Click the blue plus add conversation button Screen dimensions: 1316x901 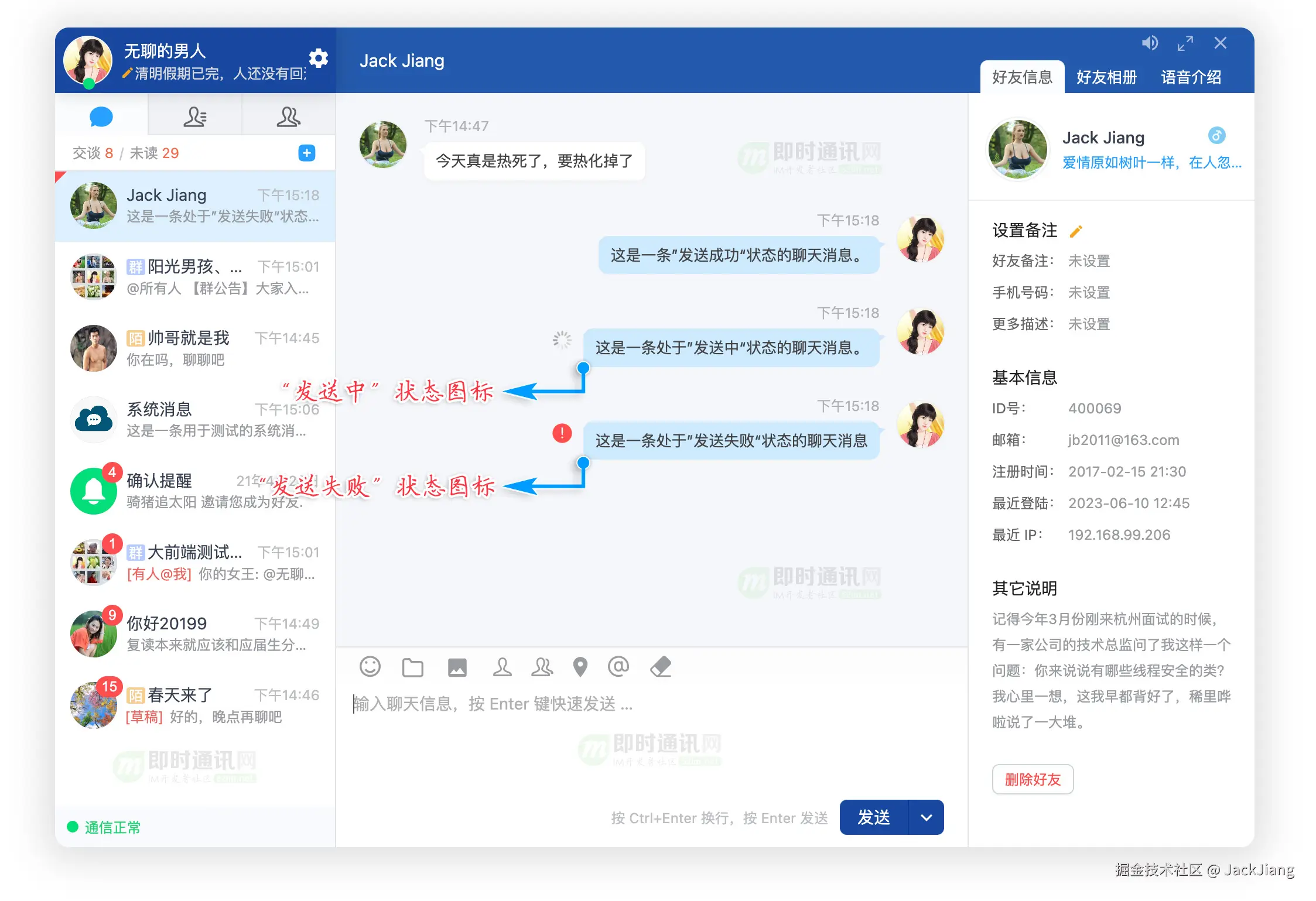(306, 153)
